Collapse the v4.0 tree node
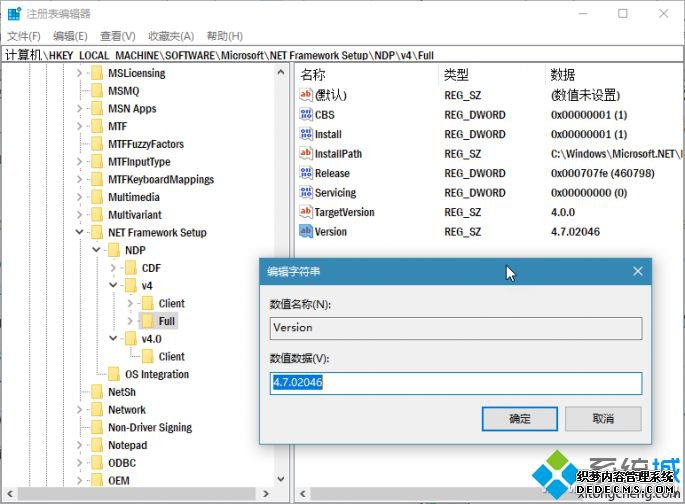 (x=113, y=338)
